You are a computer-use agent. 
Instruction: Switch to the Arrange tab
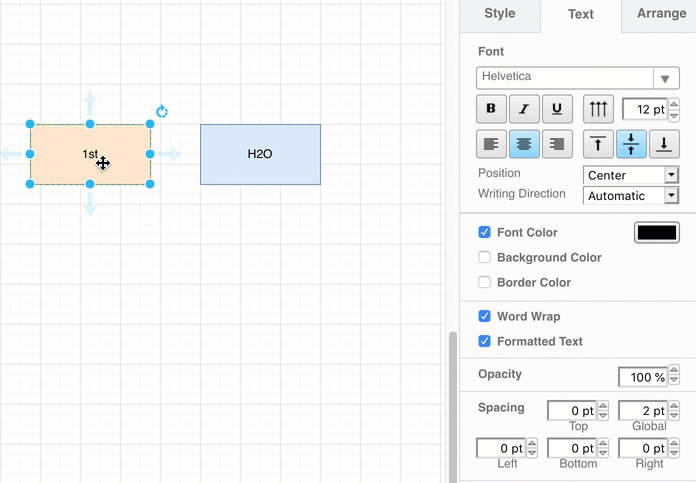661,14
